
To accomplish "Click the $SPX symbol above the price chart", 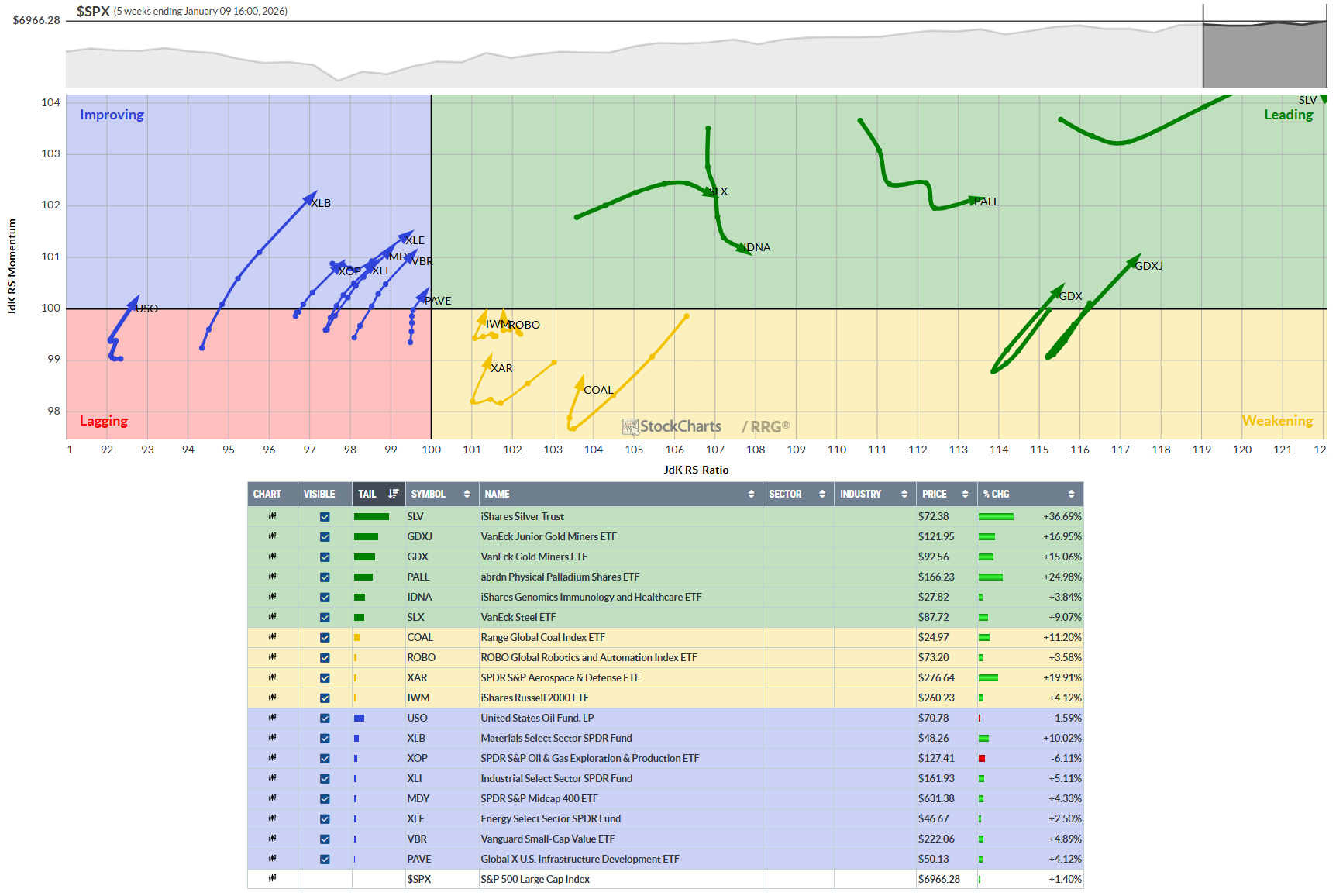I will [93, 11].
